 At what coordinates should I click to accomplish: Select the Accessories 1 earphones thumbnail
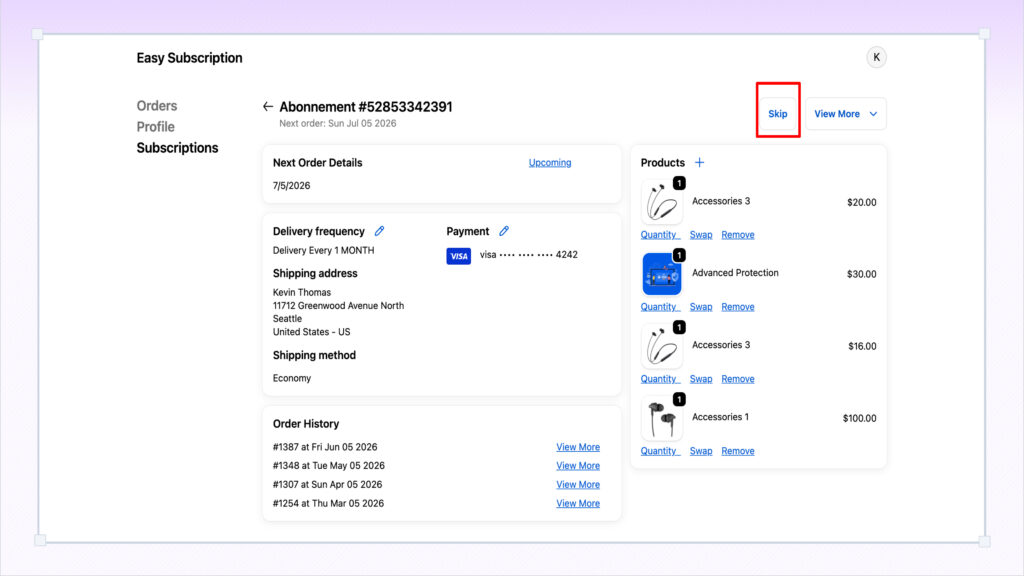[x=662, y=418]
